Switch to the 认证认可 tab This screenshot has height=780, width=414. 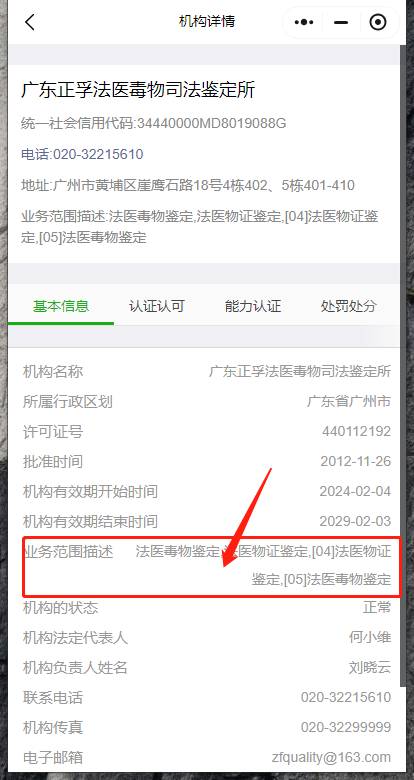(157, 306)
